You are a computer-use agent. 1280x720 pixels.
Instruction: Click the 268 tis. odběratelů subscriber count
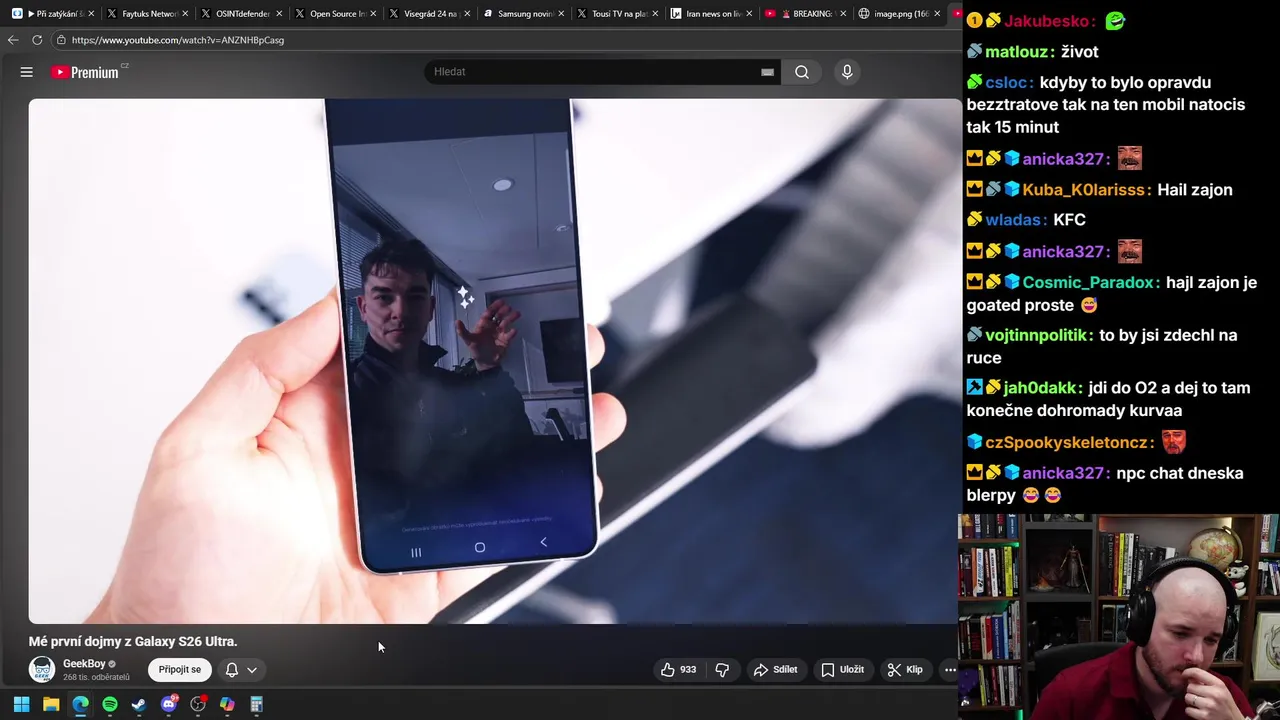click(96, 677)
